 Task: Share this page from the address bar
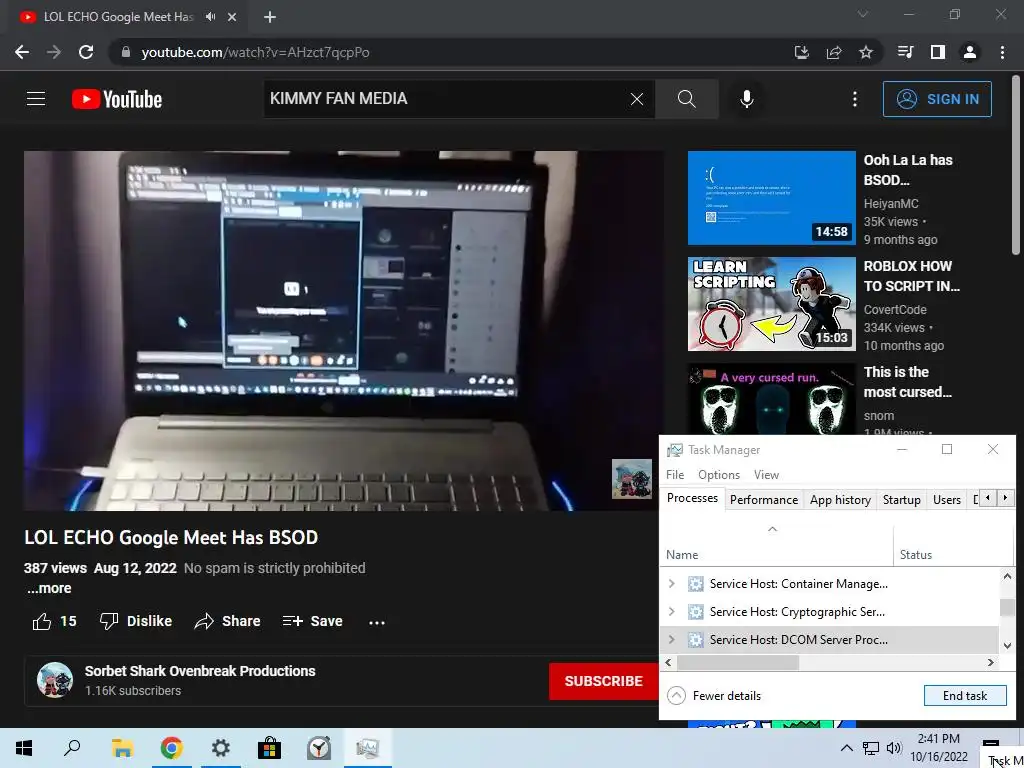(x=834, y=52)
